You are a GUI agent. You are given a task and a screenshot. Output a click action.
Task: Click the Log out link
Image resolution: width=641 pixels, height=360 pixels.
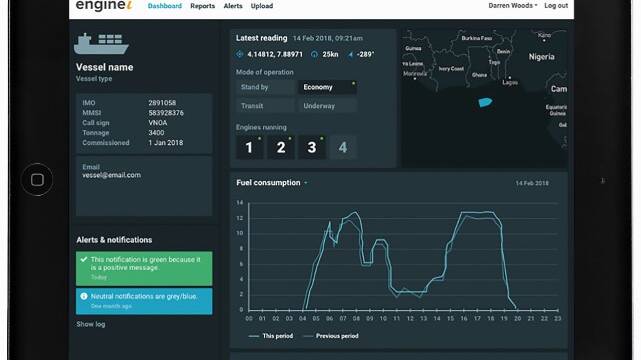(x=556, y=6)
